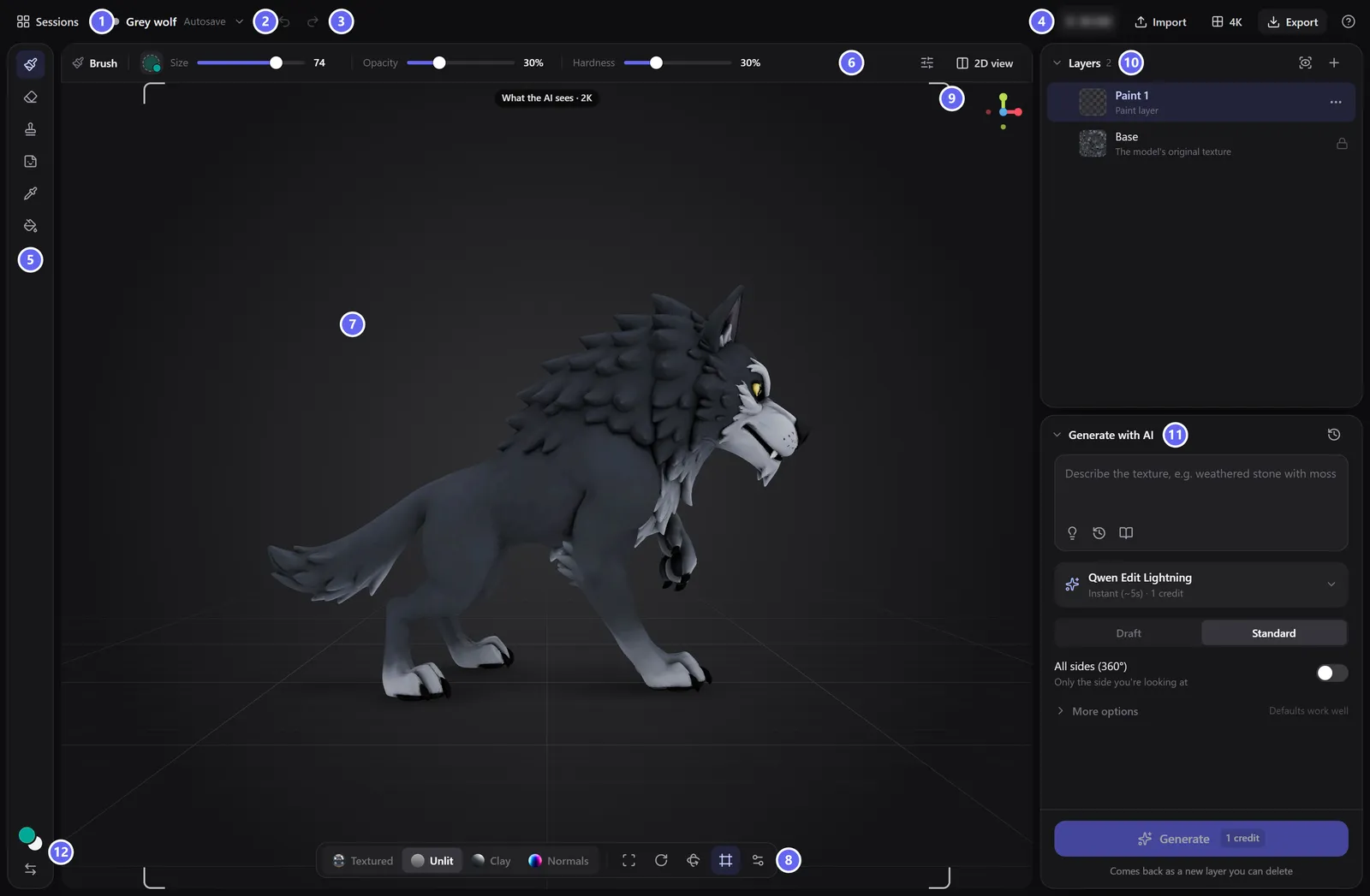Toggle the All sides (360°) switch
Image resolution: width=1370 pixels, height=896 pixels.
pos(1331,673)
